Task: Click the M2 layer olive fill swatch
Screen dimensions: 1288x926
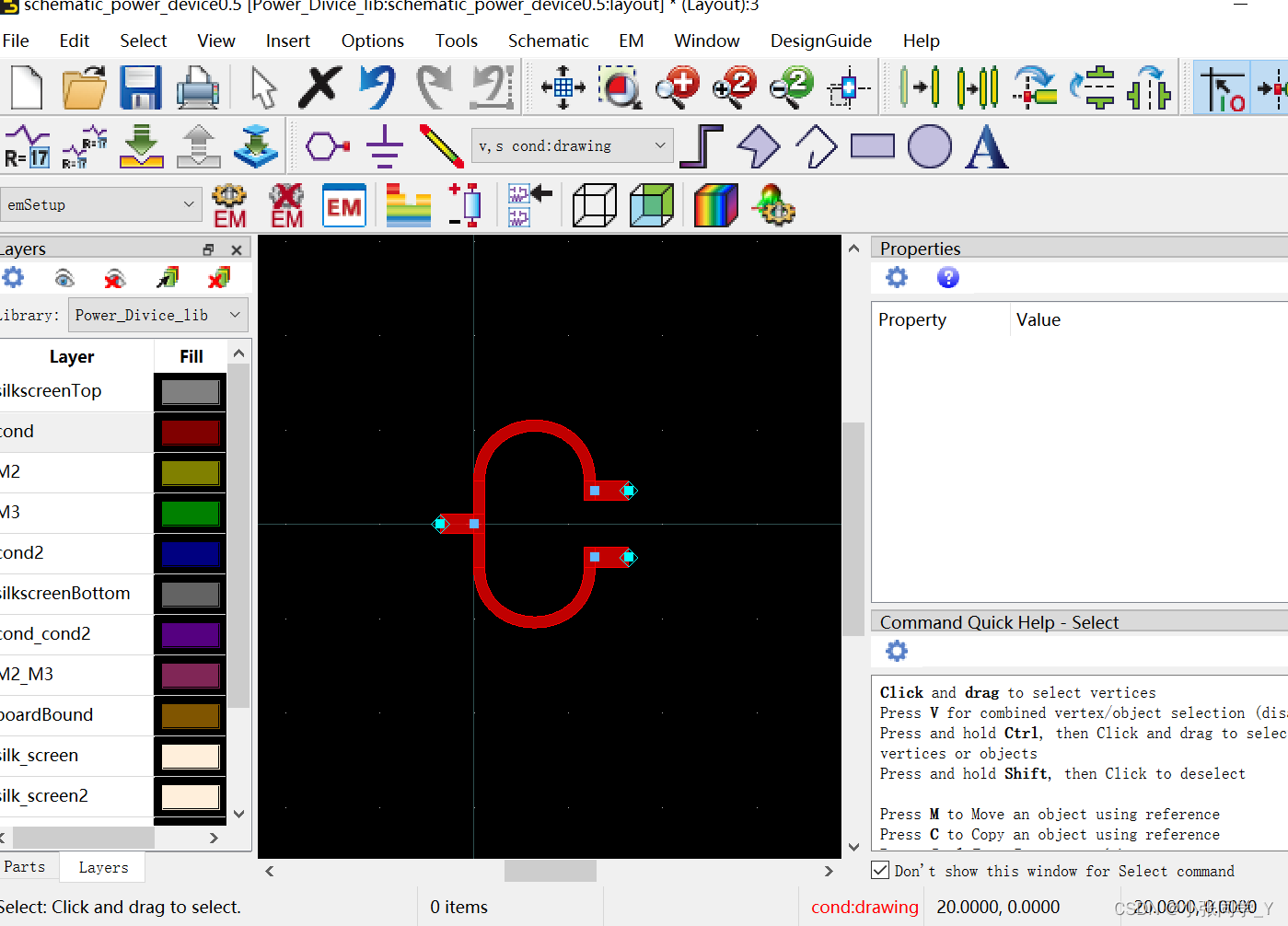Action: click(191, 472)
